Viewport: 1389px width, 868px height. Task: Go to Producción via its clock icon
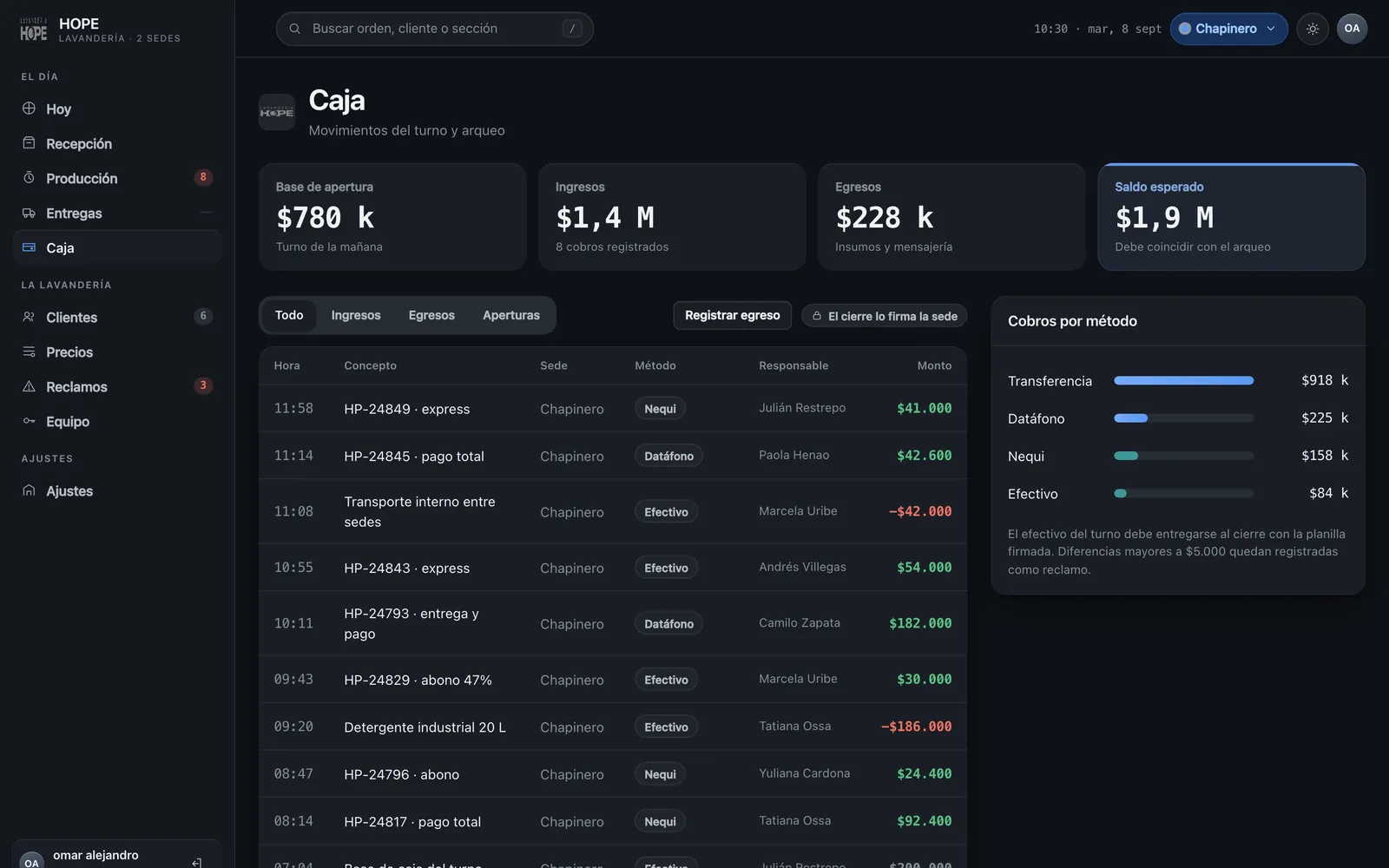click(29, 178)
